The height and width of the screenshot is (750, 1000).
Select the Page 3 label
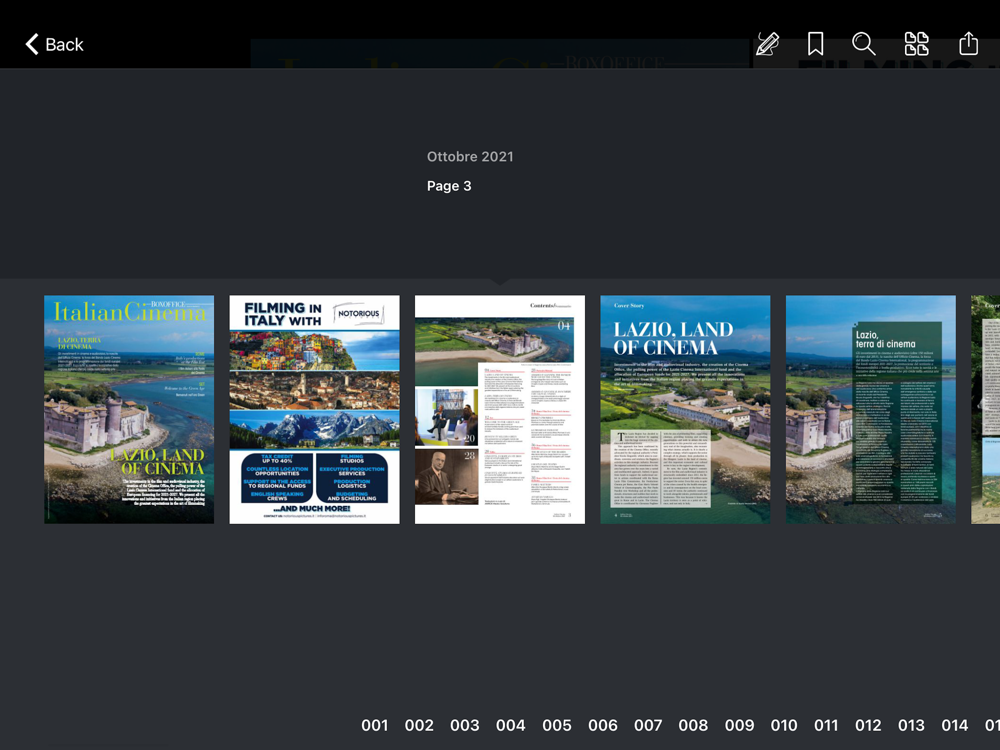coord(449,186)
